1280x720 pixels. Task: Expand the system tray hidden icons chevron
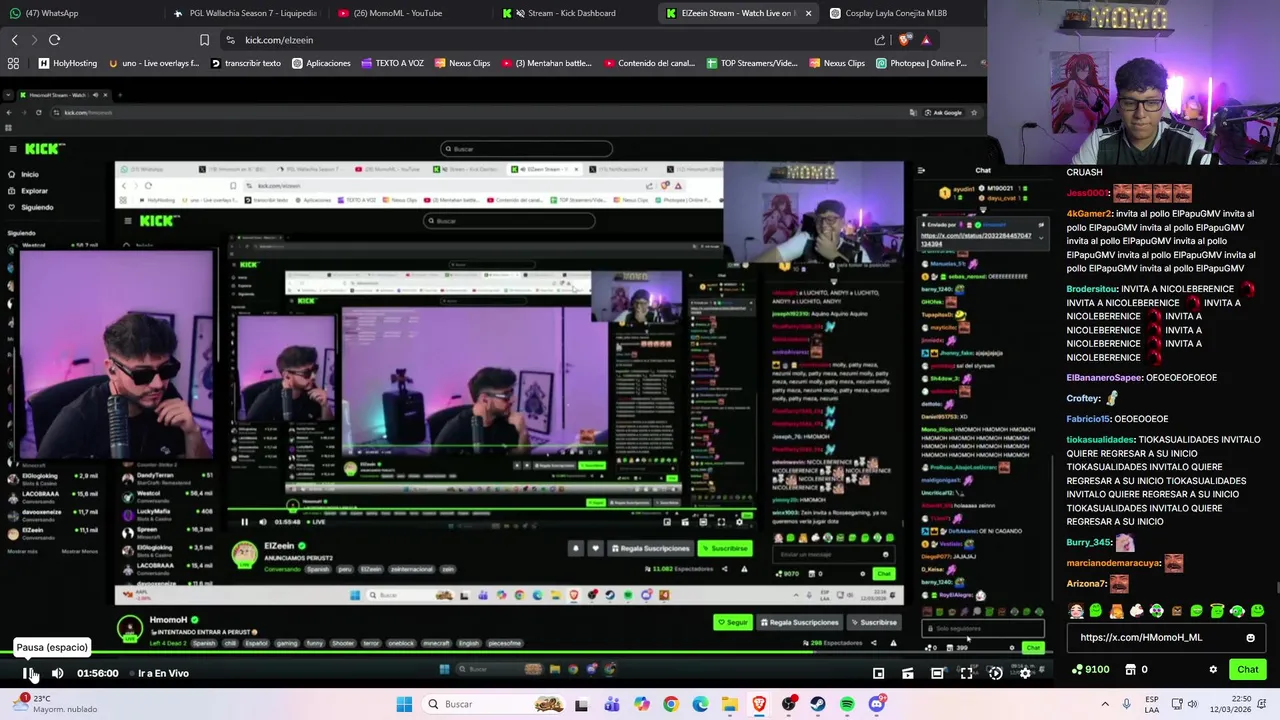pos(1105,704)
